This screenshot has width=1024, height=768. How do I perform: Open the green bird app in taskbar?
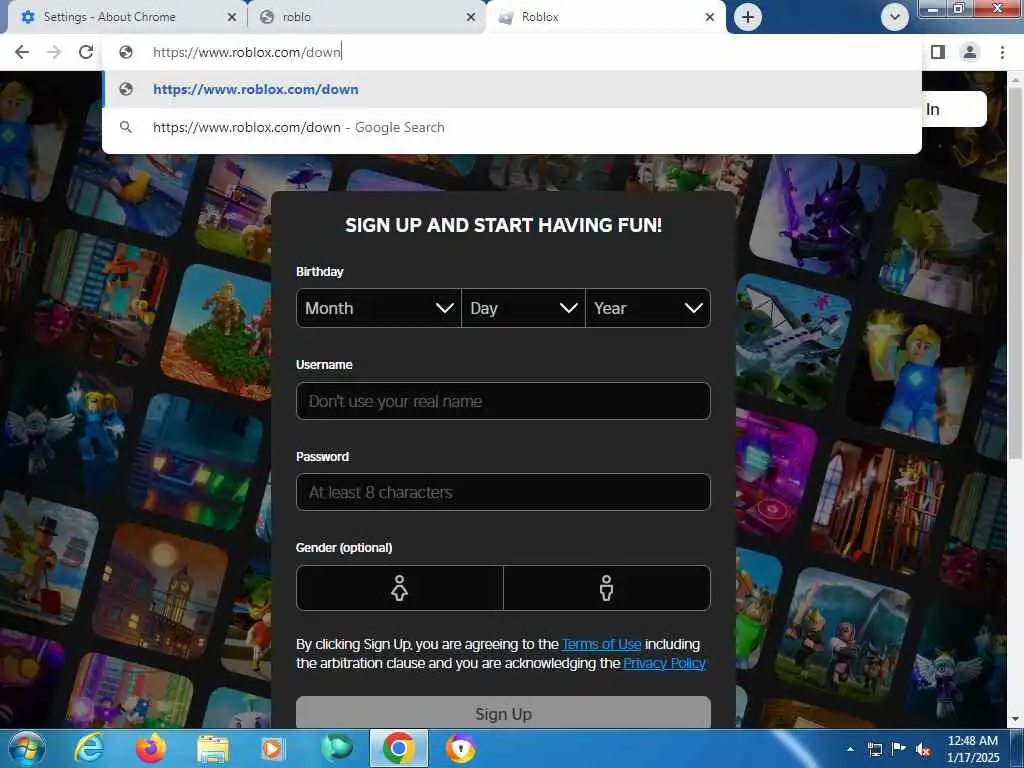click(x=336, y=749)
